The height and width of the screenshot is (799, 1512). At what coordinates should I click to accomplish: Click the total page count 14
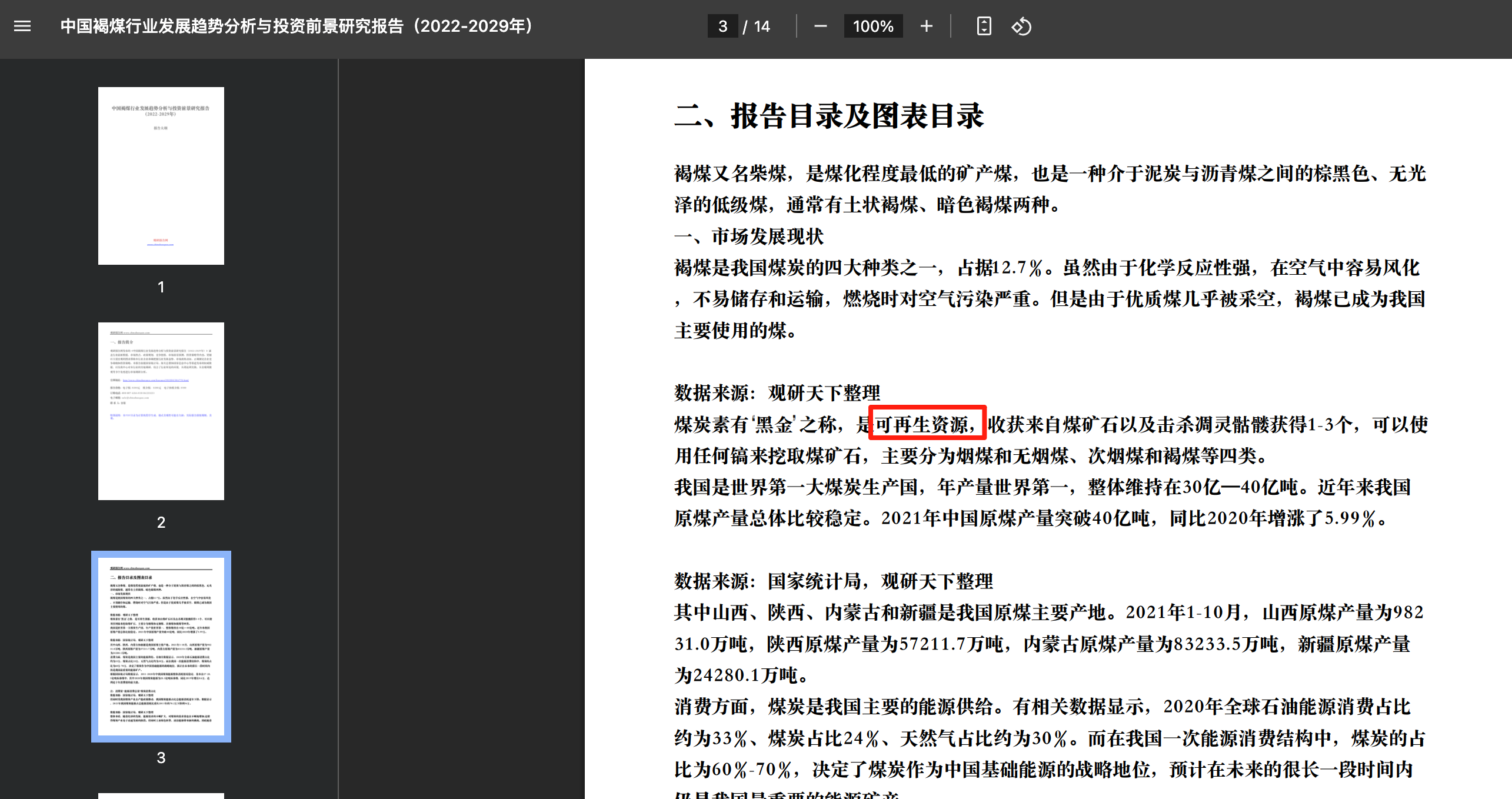[x=762, y=26]
